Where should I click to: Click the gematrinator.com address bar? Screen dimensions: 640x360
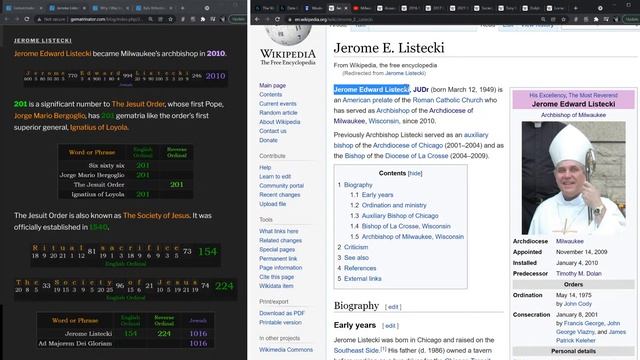coord(106,19)
